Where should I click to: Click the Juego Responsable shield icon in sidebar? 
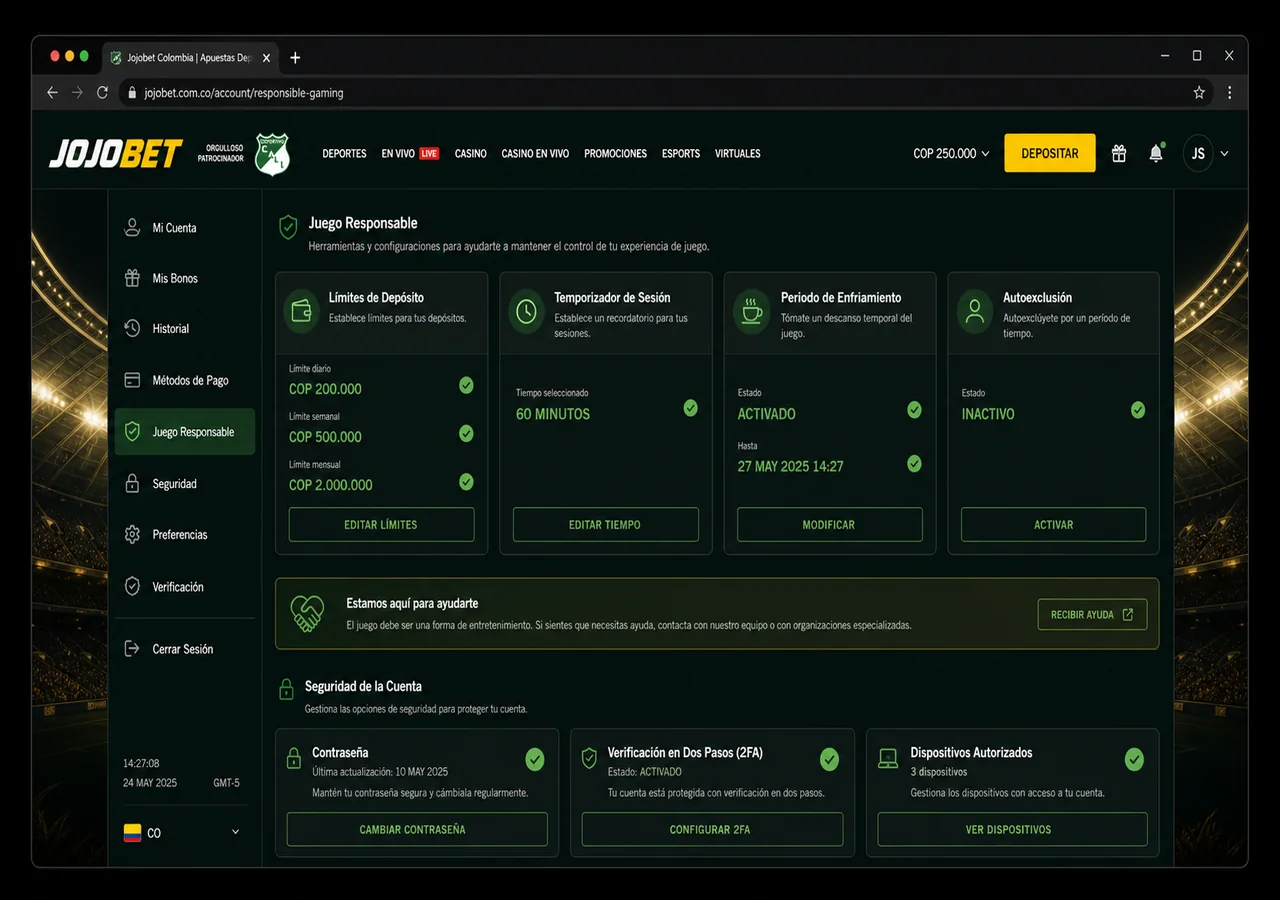coord(132,432)
